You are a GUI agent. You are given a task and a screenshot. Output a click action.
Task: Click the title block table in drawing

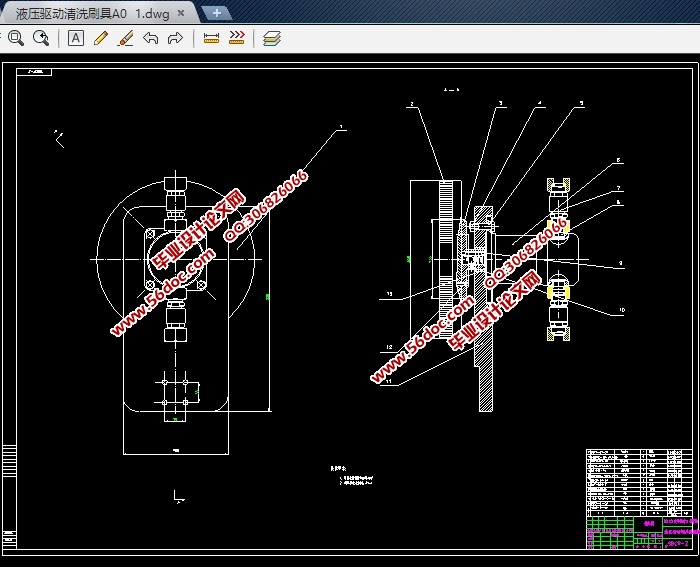(x=638, y=499)
